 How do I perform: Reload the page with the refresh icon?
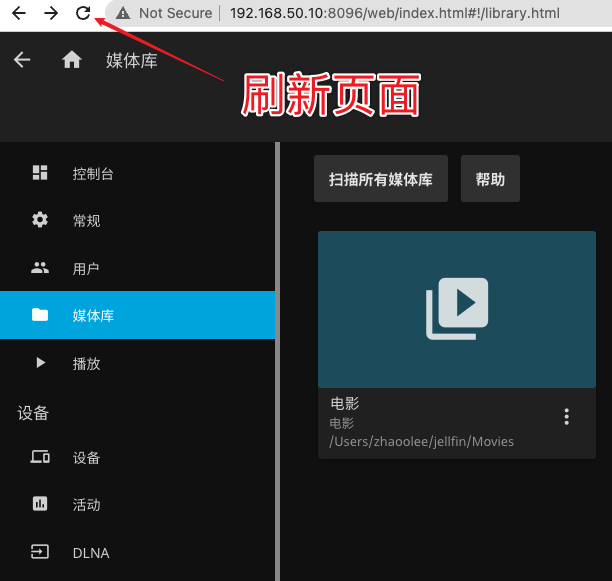point(83,13)
